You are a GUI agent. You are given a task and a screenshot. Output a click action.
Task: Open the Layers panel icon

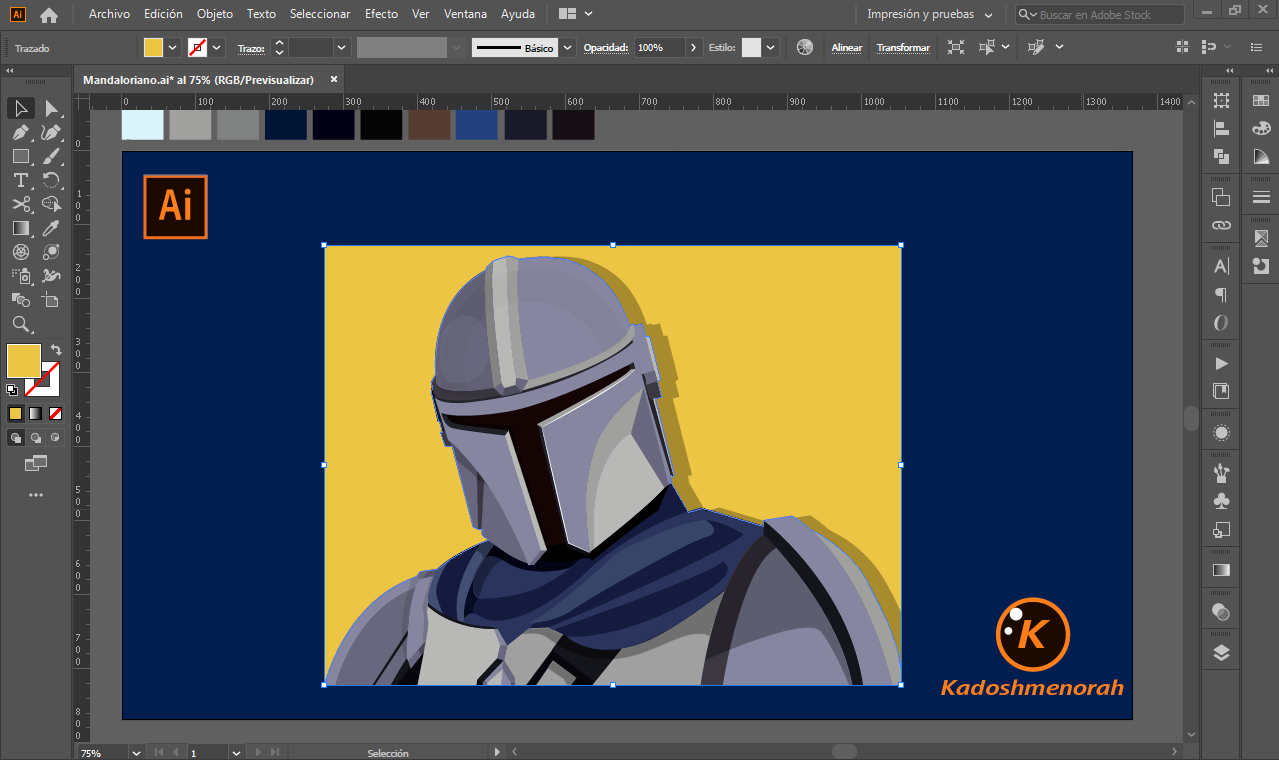pyautogui.click(x=1221, y=653)
